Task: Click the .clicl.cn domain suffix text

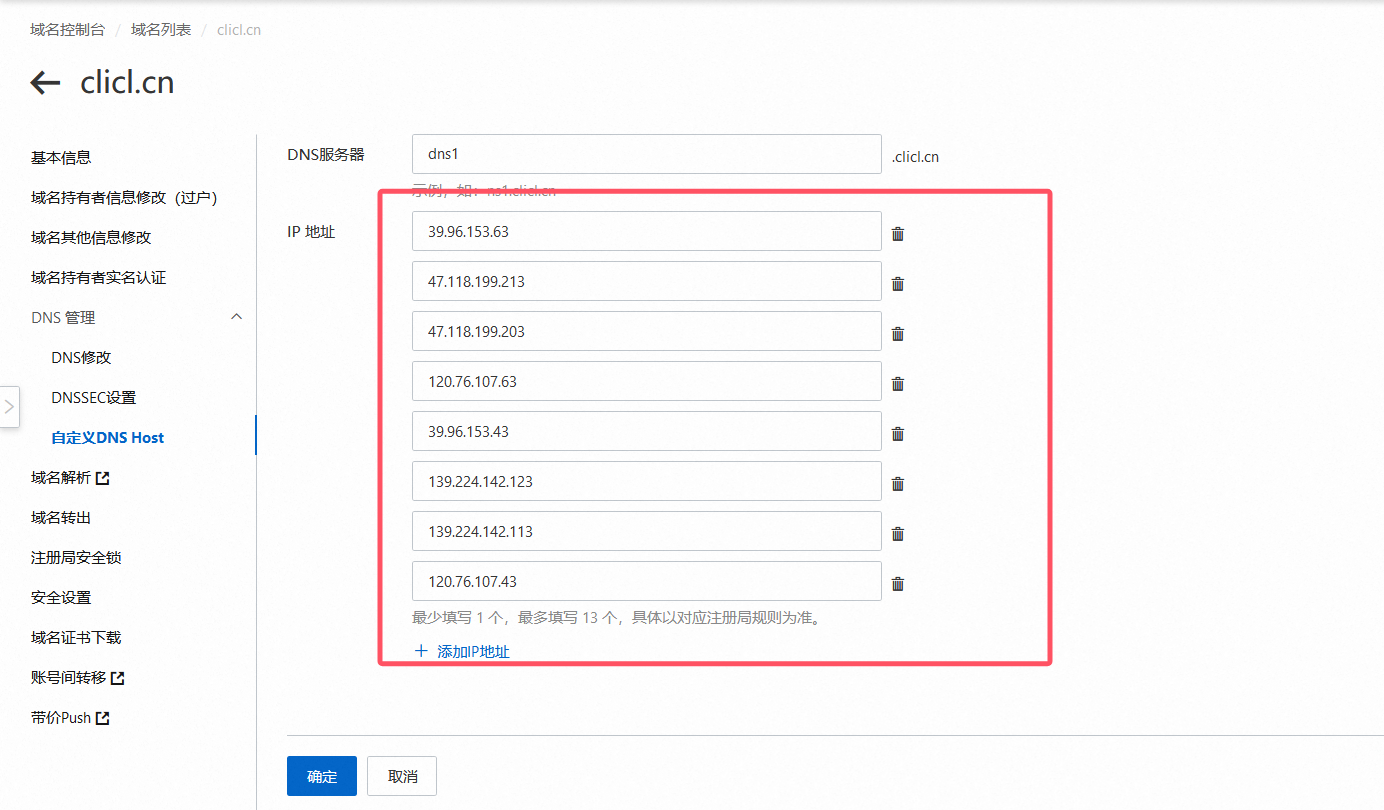Action: click(x=915, y=157)
